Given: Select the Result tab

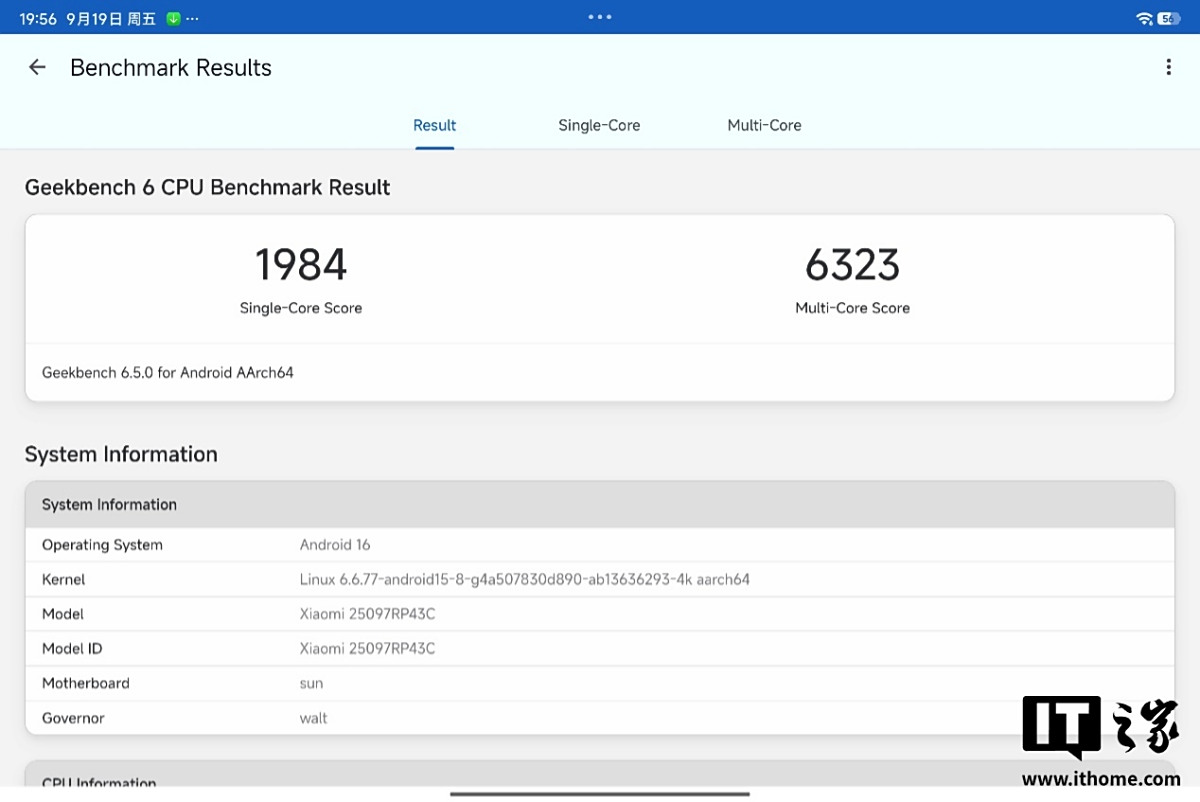Looking at the screenshot, I should pyautogui.click(x=434, y=125).
